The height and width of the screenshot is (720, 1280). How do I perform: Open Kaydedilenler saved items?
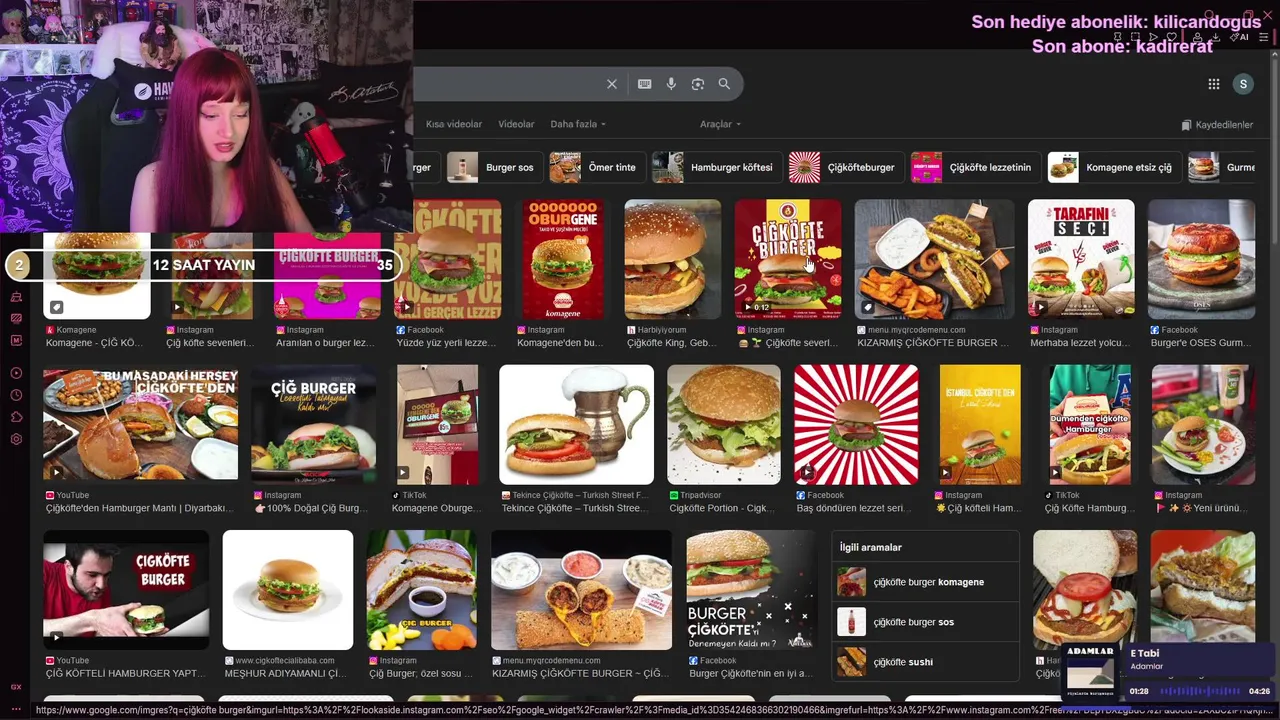1217,125
